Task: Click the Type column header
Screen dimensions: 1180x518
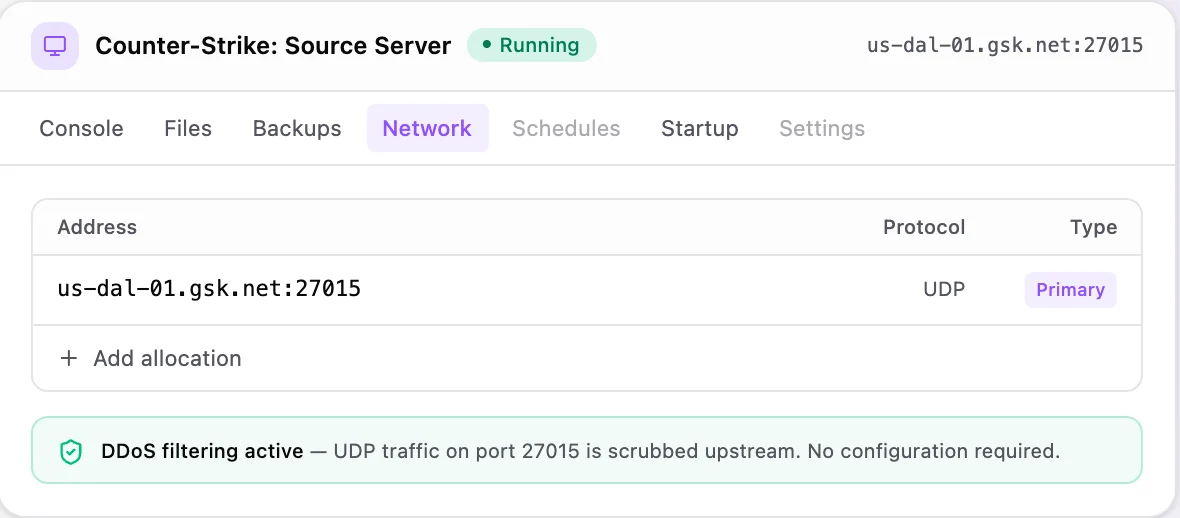Action: pyautogui.click(x=1093, y=227)
